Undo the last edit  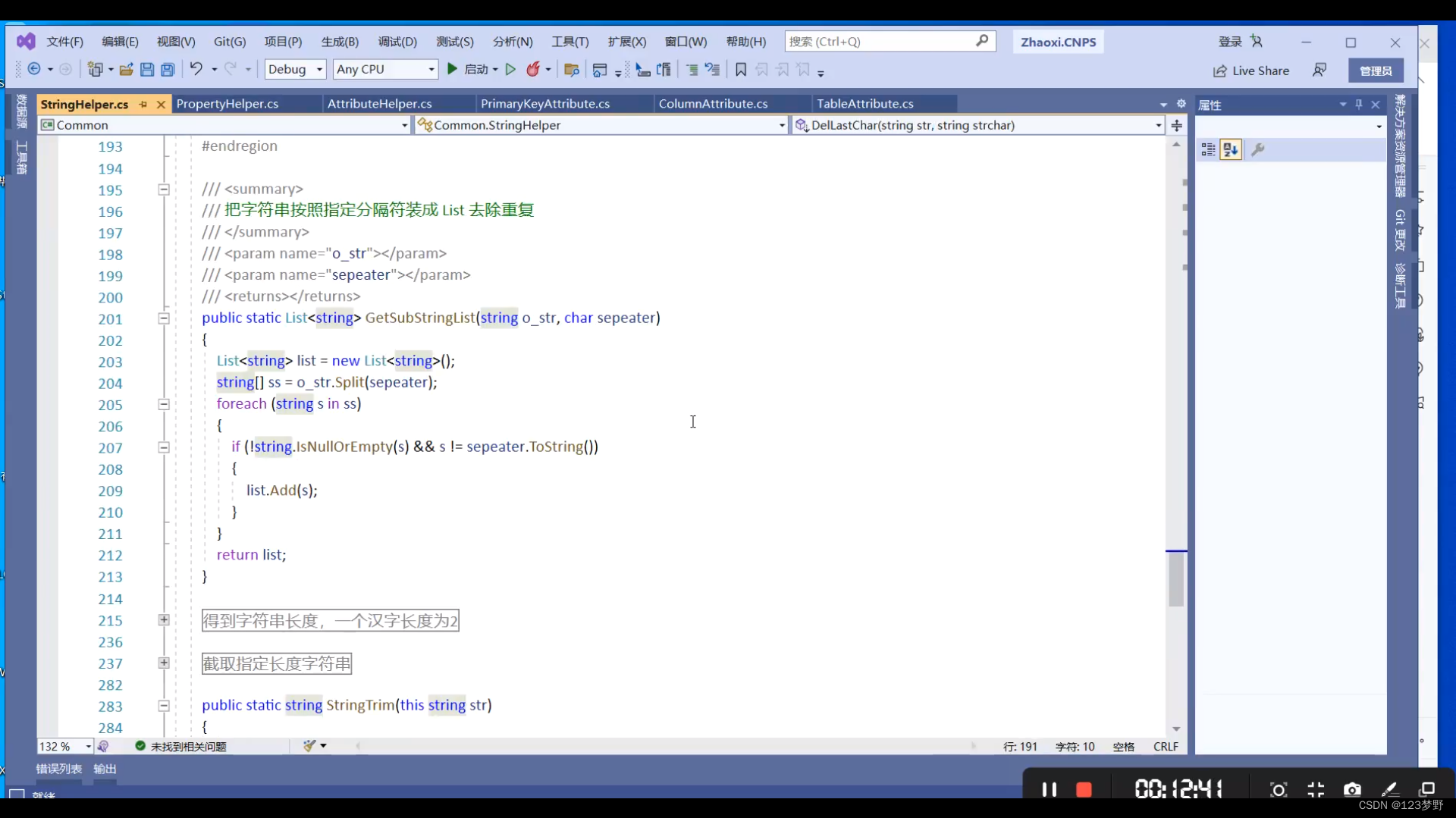coord(196,69)
